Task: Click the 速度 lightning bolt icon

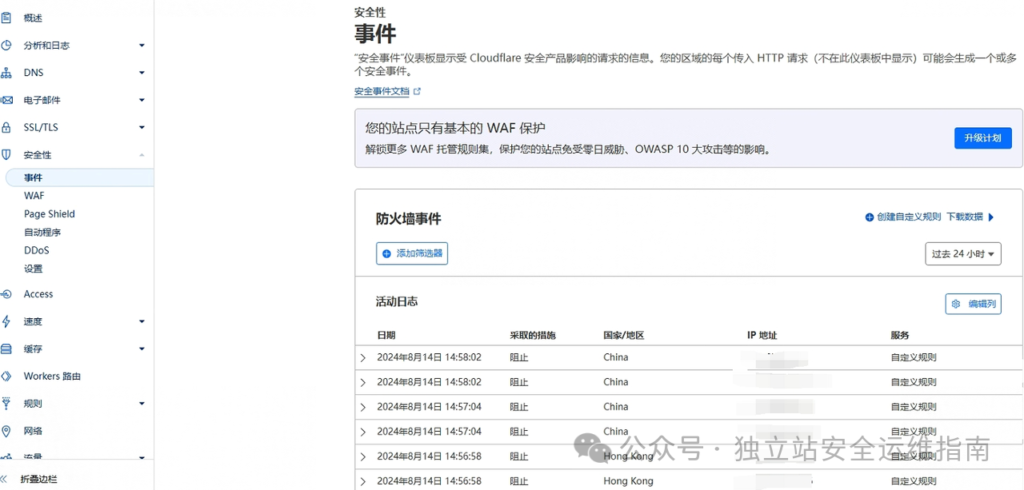Action: (x=6, y=321)
